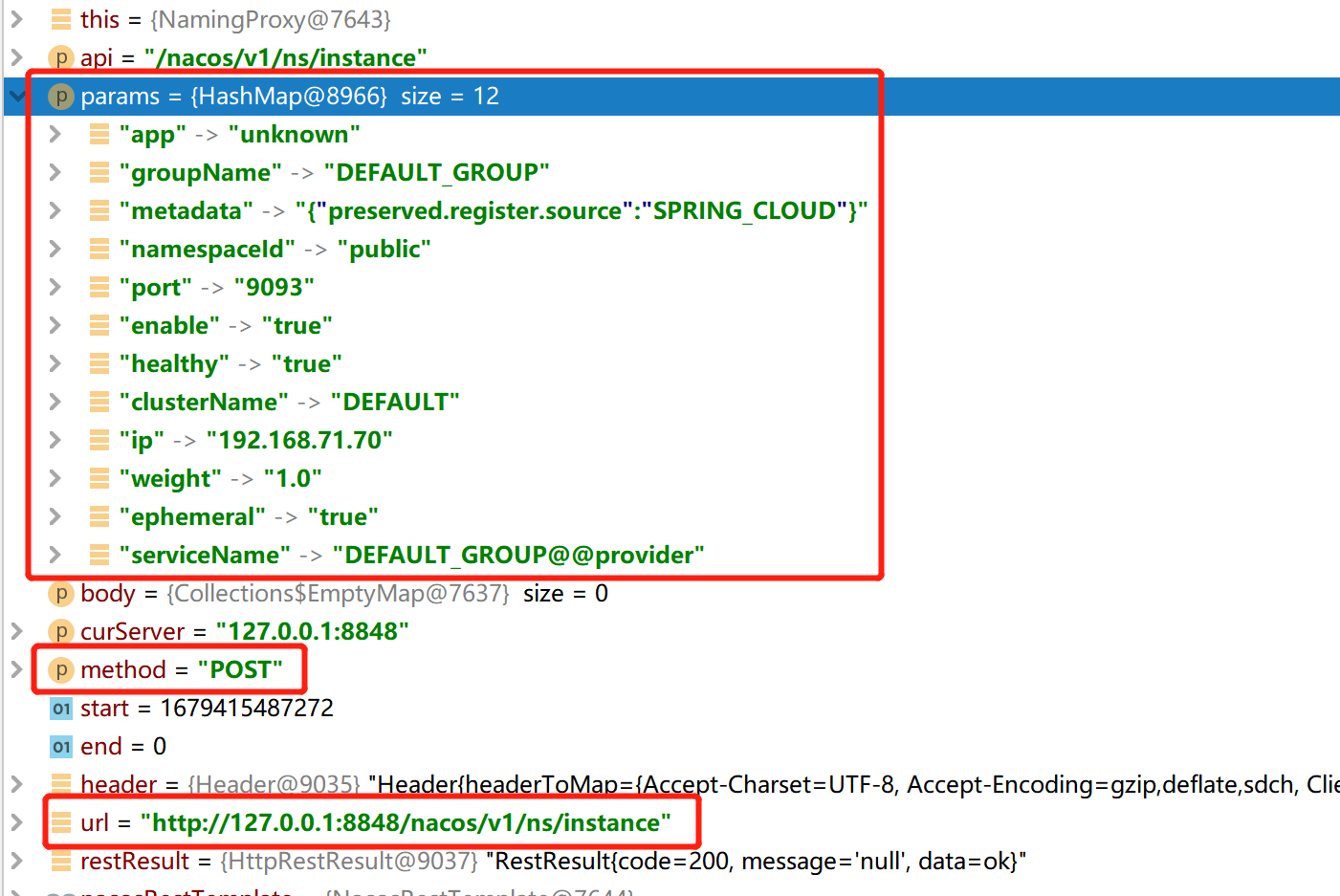Click the entry icon beside "app"
1340x896 pixels.
click(99, 134)
